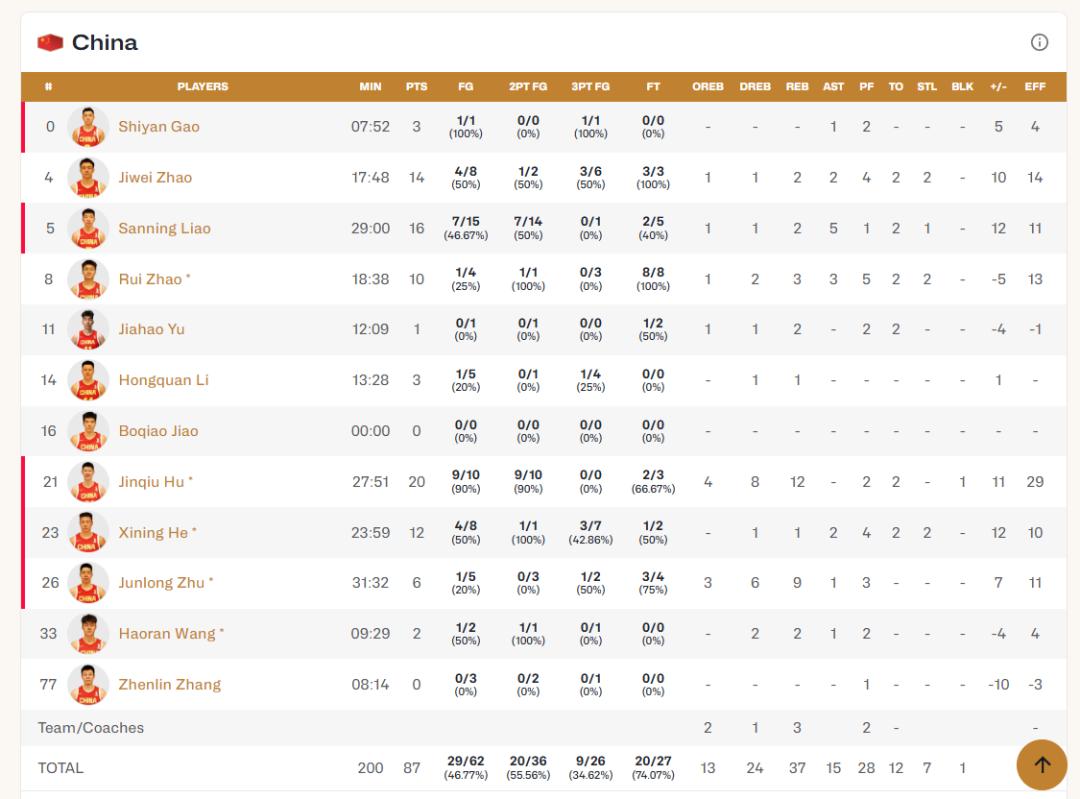This screenshot has height=799, width=1080.
Task: Select Hongquan Li's player photo
Action: [88, 380]
